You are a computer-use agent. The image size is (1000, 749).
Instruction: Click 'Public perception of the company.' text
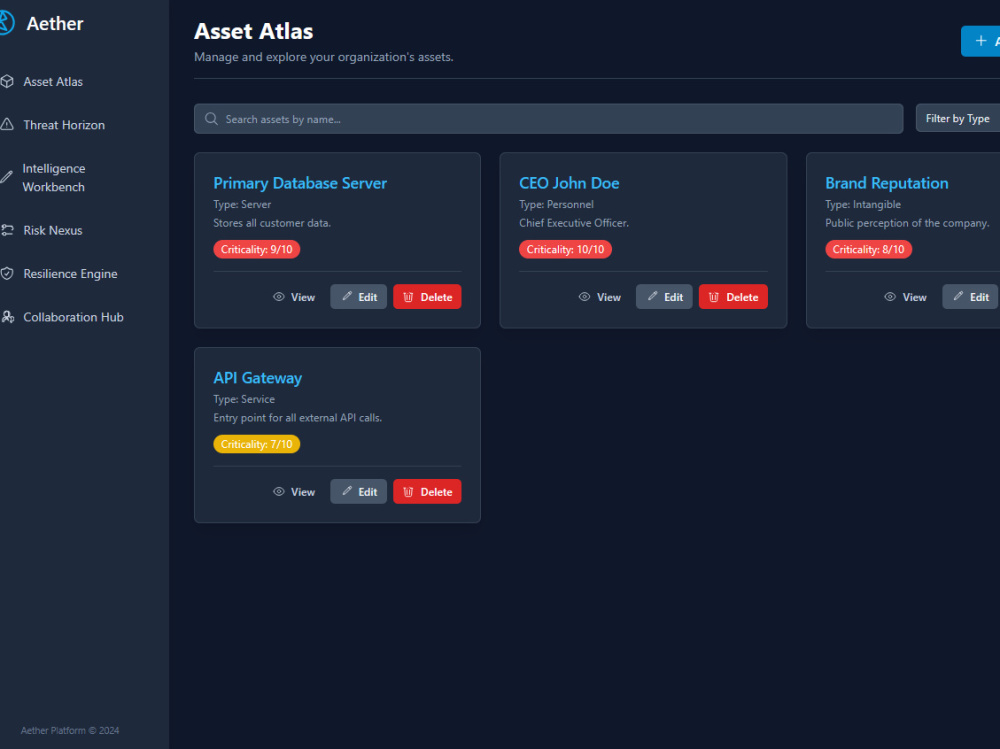(x=907, y=223)
